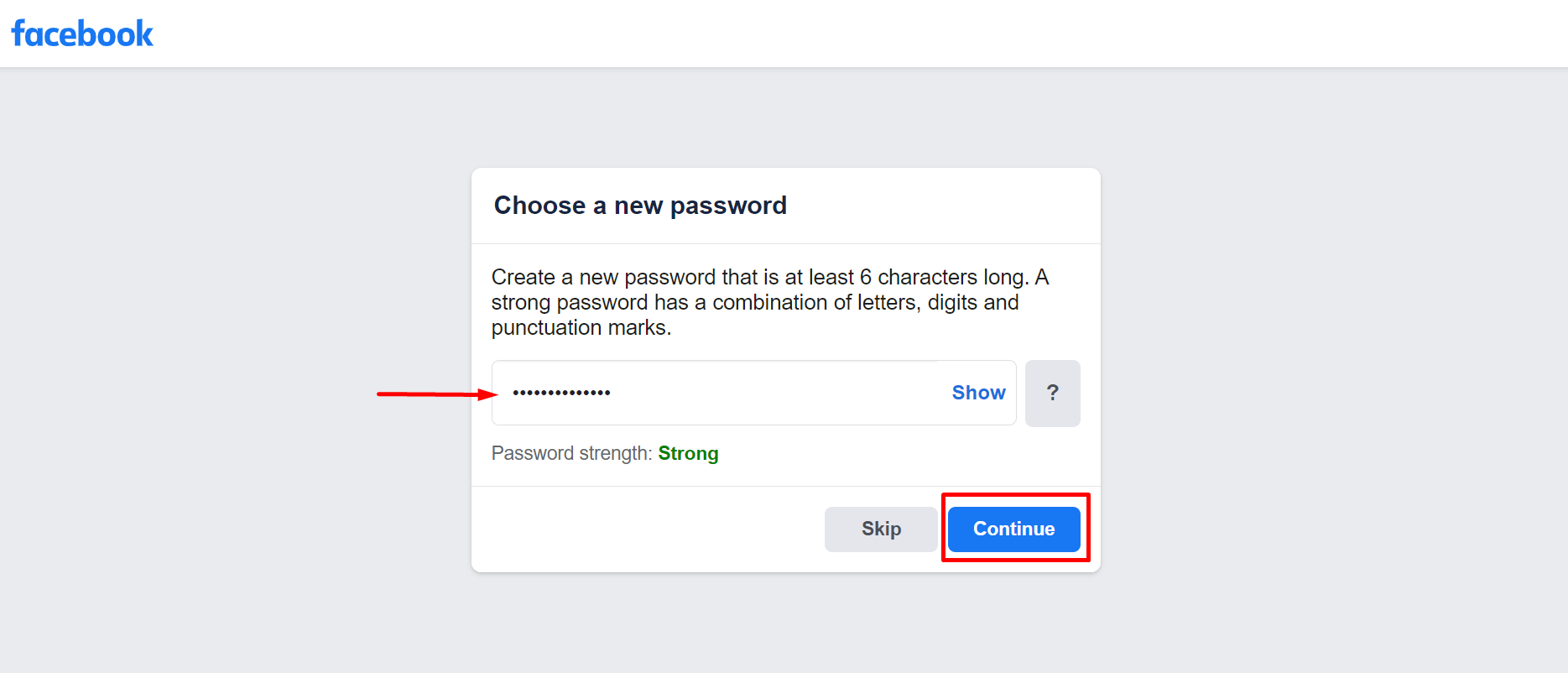The image size is (1568, 678).
Task: Click Skip to bypass password change
Action: coord(881,529)
